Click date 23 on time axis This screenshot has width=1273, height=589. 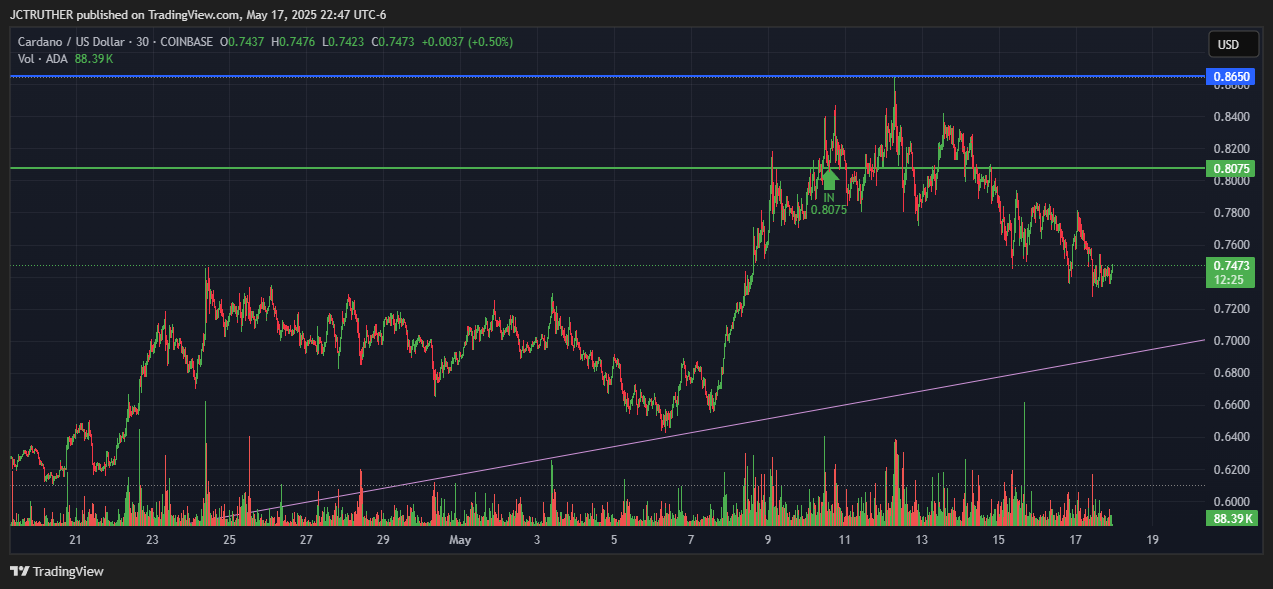152,540
